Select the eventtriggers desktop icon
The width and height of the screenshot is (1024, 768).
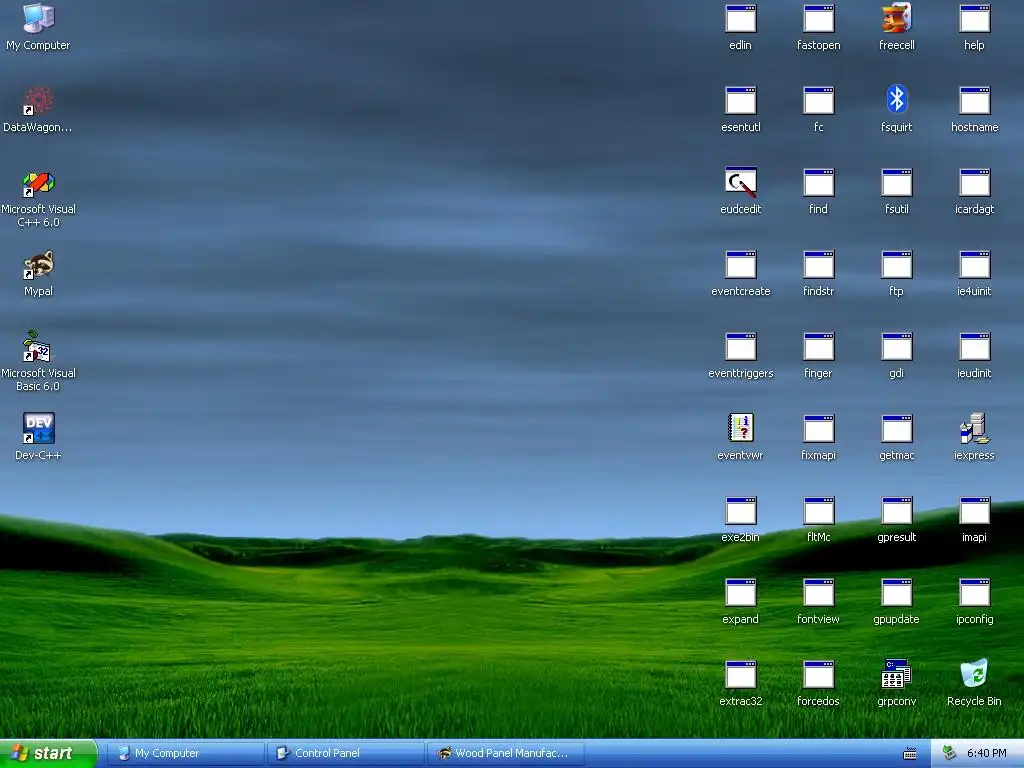741,347
